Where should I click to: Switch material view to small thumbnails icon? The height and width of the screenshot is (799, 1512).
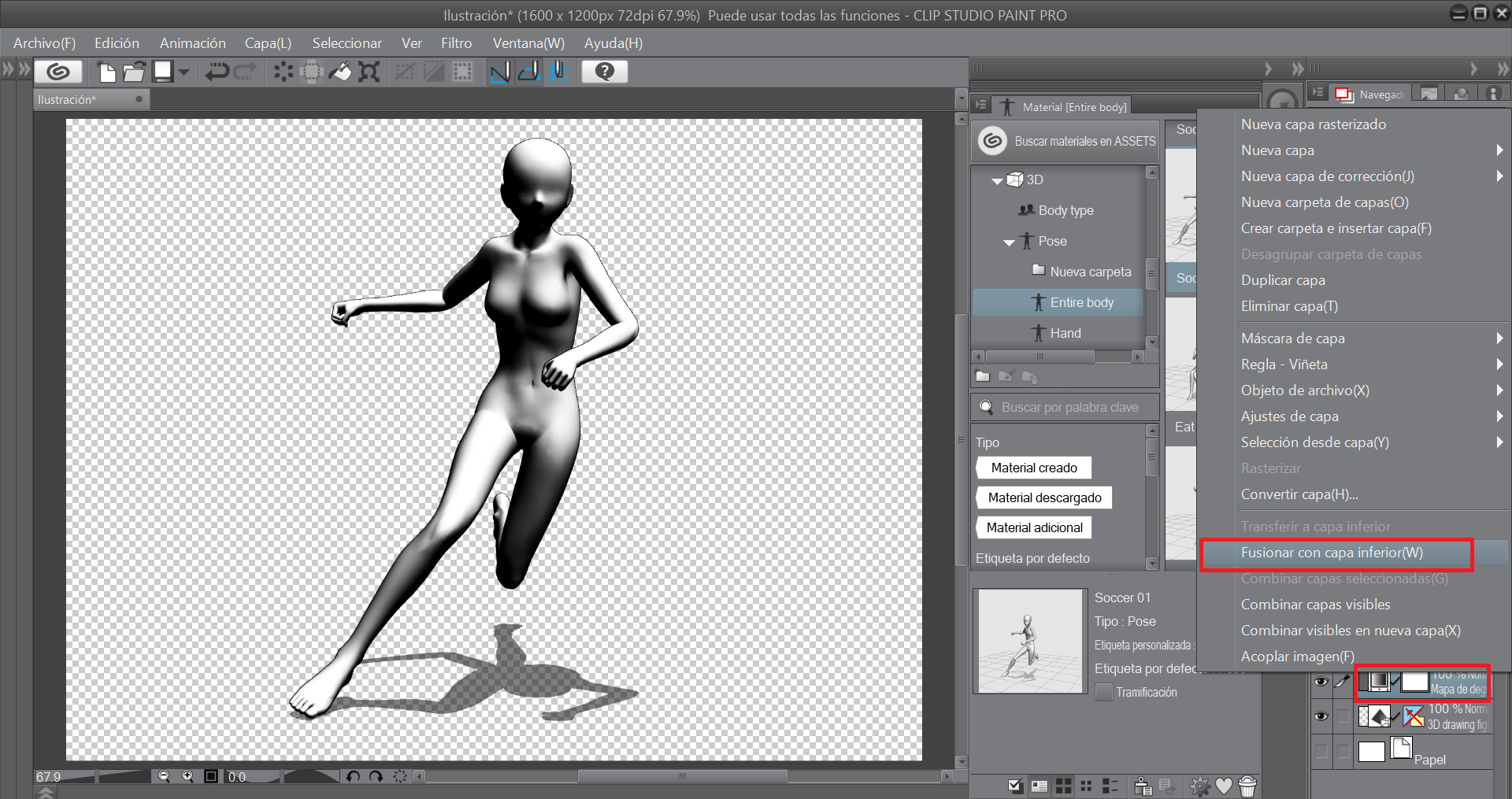click(x=1087, y=786)
